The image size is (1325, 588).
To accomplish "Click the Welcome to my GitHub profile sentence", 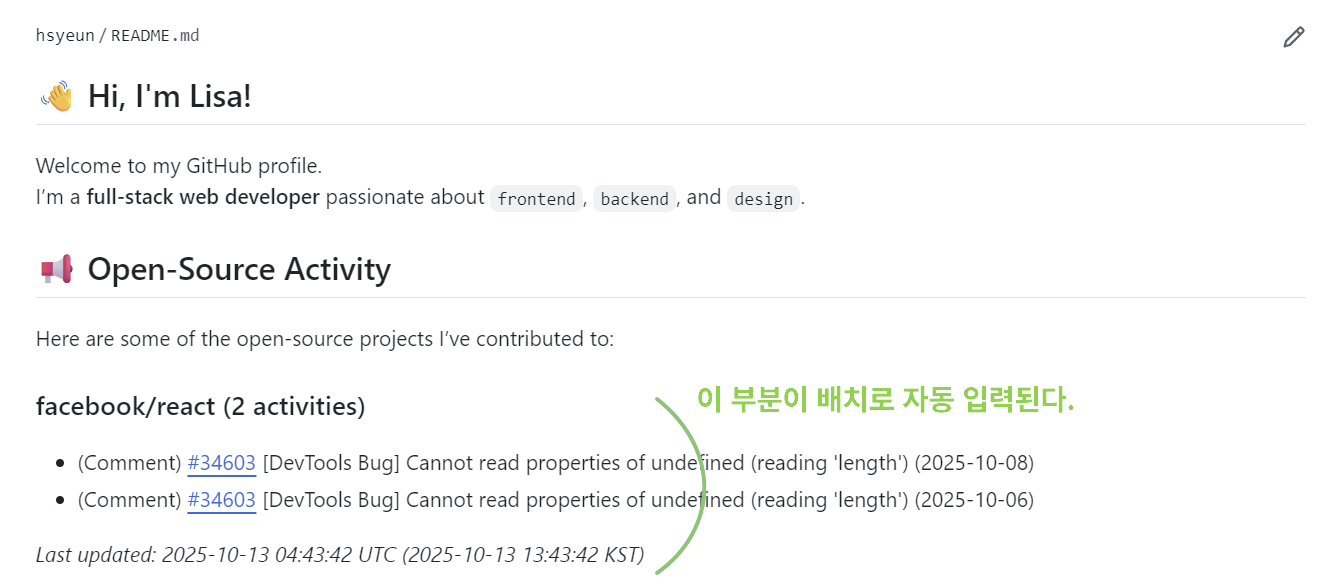I will pos(179,165).
